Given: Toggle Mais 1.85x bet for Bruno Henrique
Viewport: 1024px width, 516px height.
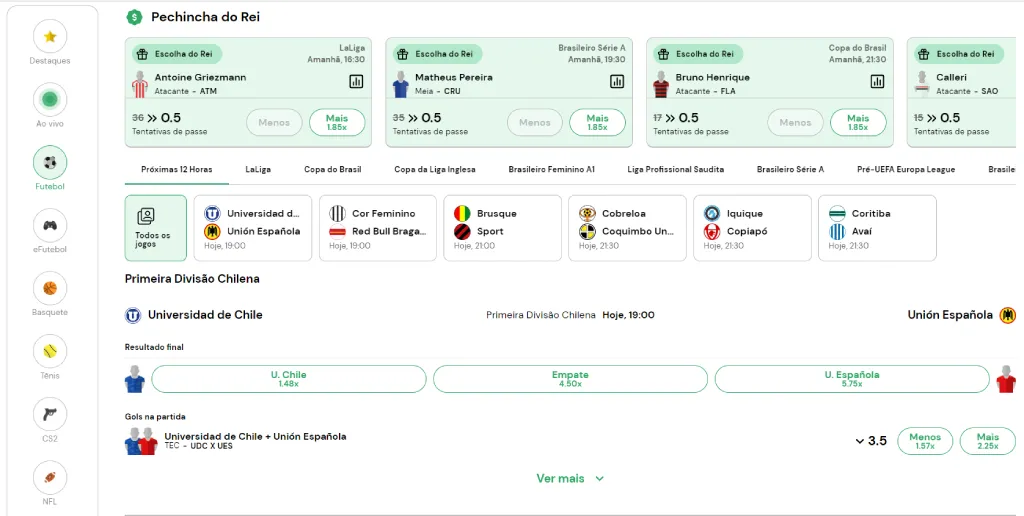Looking at the screenshot, I should (857, 122).
